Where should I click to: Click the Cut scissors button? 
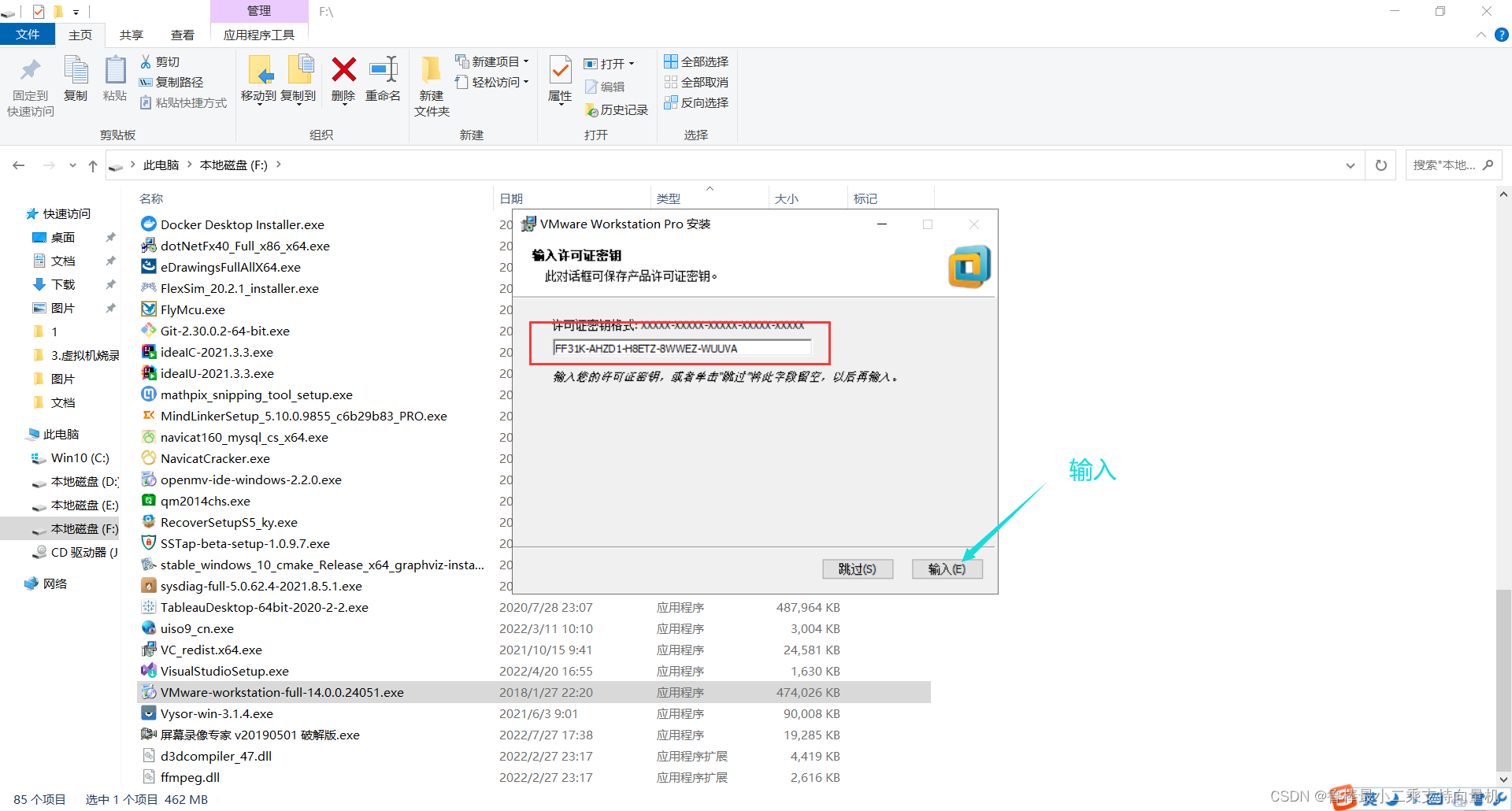pyautogui.click(x=160, y=61)
